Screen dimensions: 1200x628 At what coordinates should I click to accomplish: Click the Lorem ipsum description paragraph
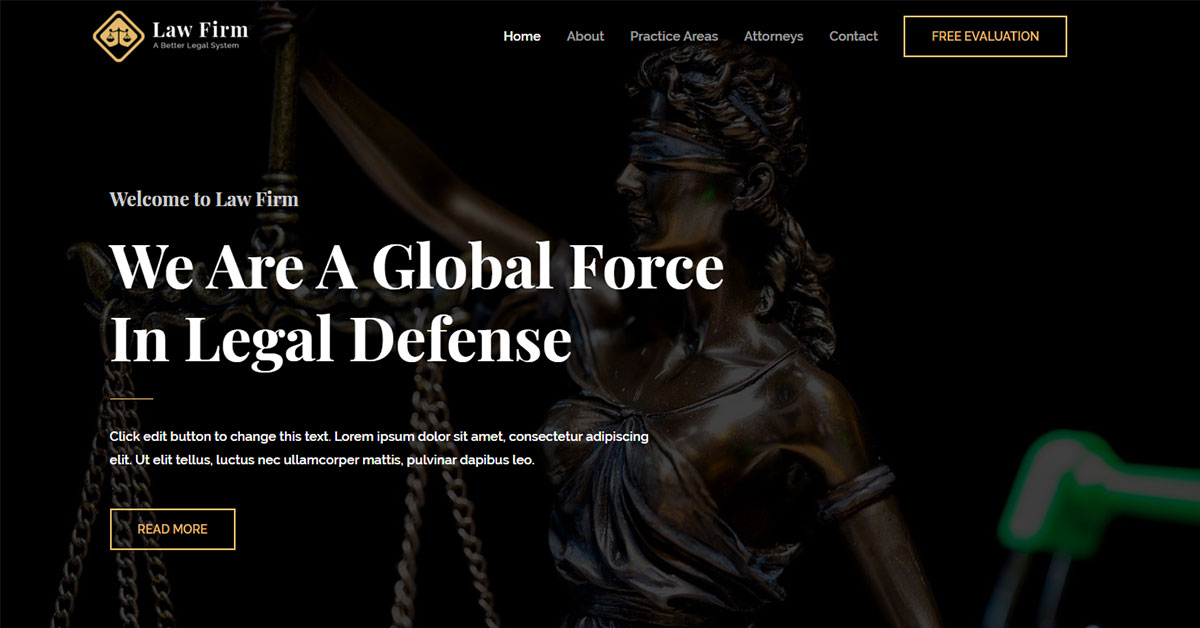pos(378,449)
